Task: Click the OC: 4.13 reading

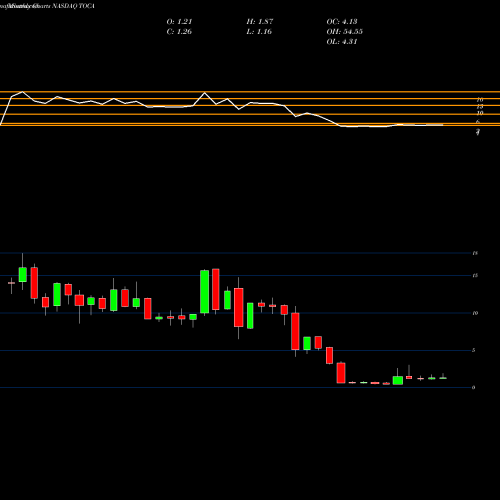Action: point(342,22)
